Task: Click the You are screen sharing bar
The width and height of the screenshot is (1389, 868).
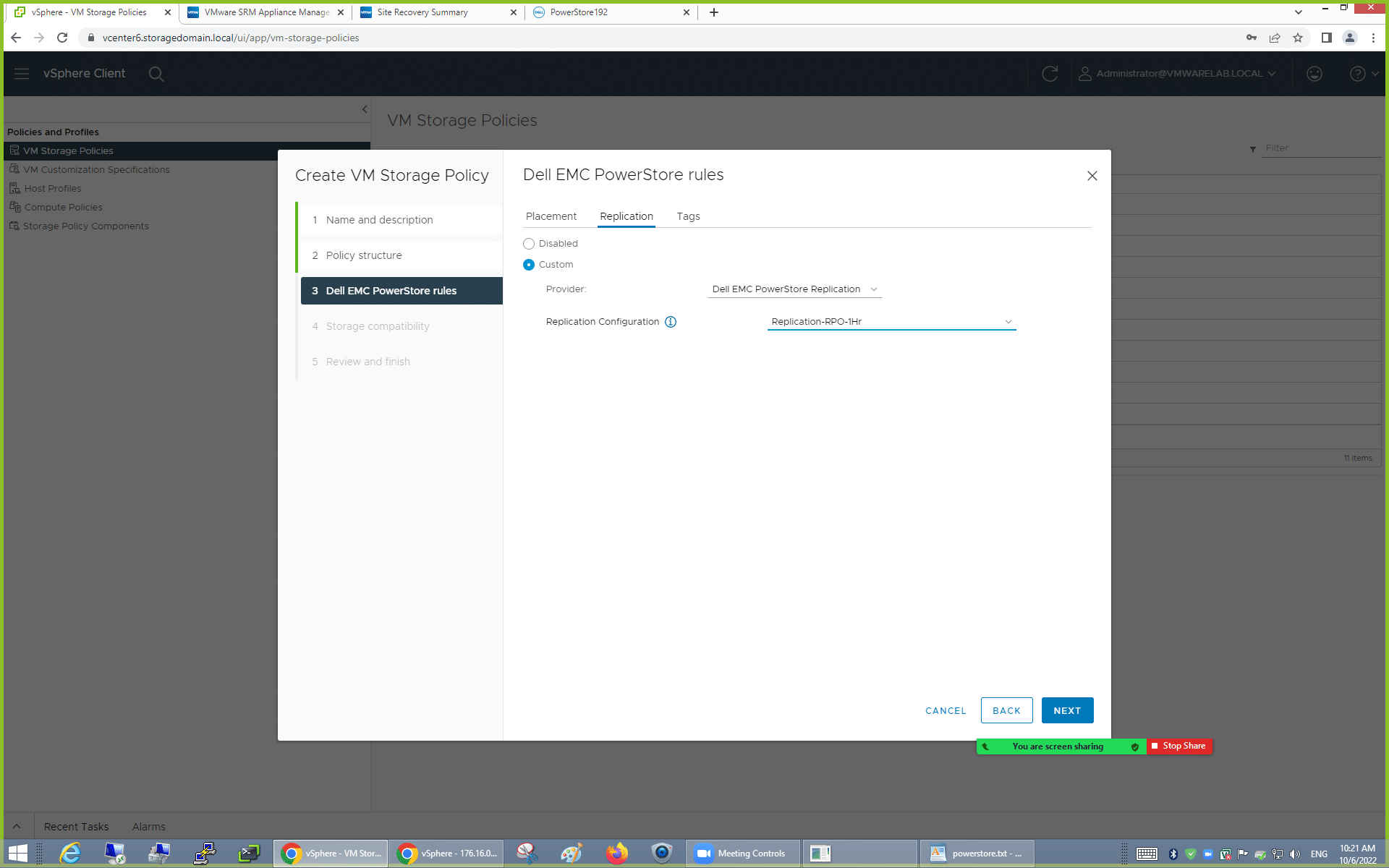Action: 1061,746
